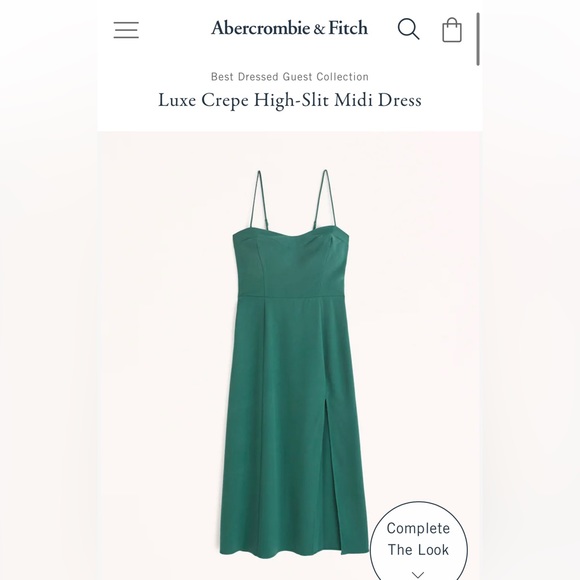This screenshot has height=580, width=580.
Task: Expand the chevron below Complete The Look
Action: tap(418, 574)
